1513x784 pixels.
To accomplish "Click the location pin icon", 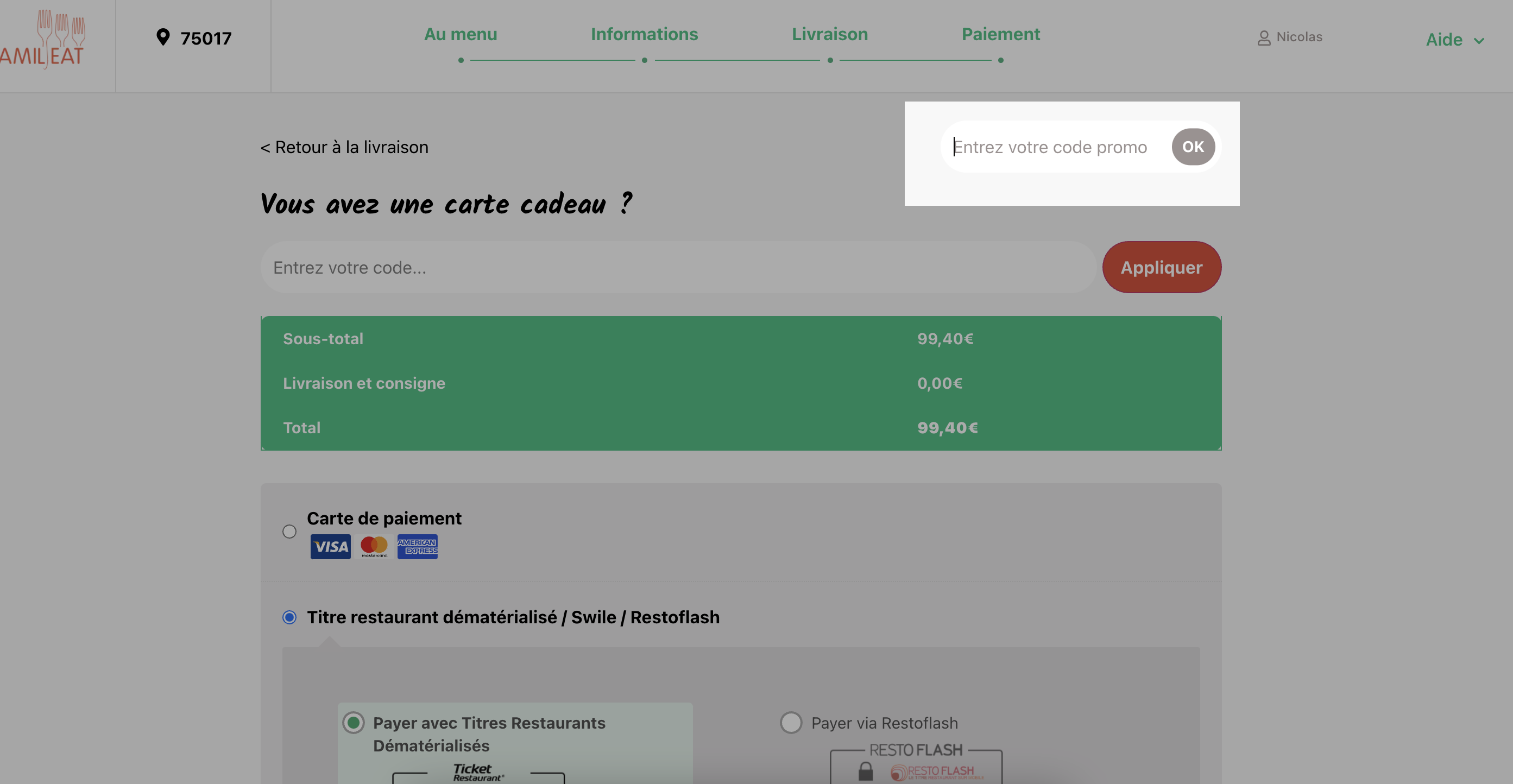I will (163, 37).
